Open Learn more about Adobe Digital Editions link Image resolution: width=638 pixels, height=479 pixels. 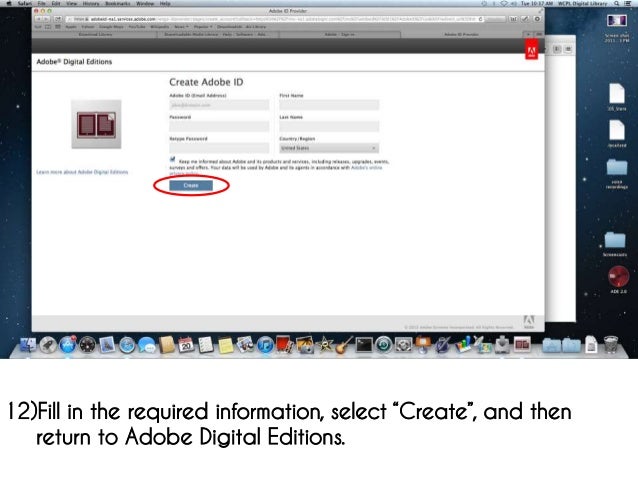pos(82,172)
